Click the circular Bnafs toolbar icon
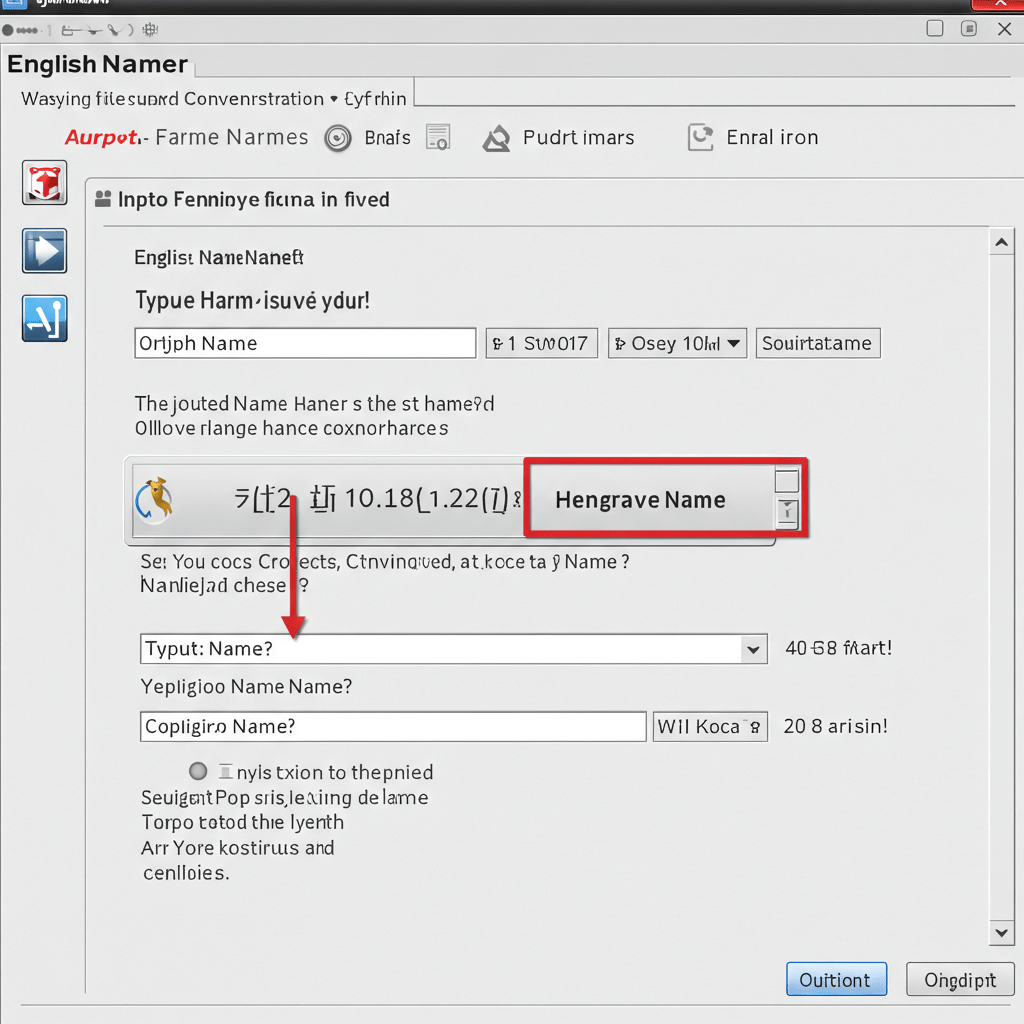This screenshot has height=1024, width=1024. (338, 138)
